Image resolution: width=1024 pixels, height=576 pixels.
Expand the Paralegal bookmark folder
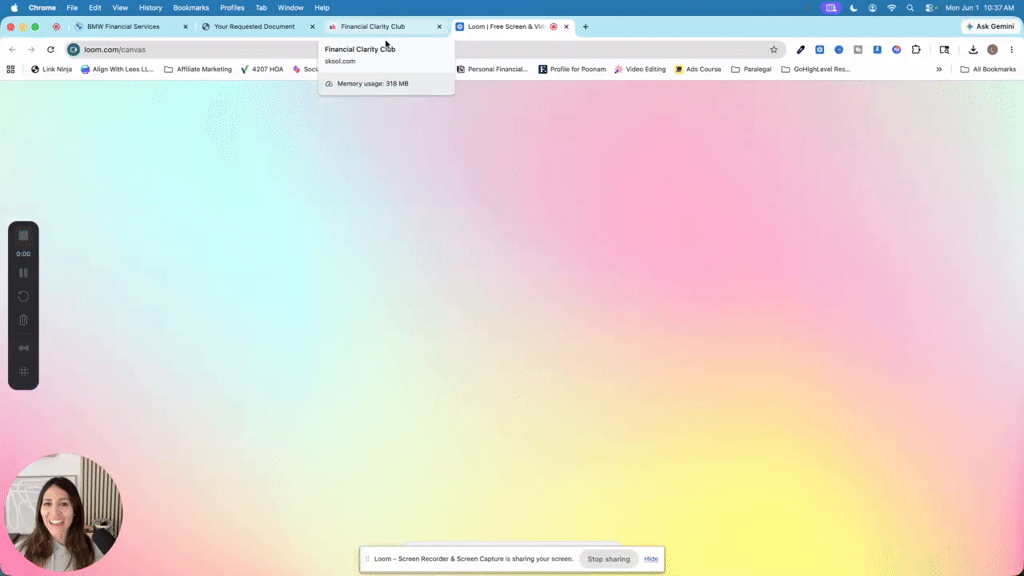(x=751, y=69)
